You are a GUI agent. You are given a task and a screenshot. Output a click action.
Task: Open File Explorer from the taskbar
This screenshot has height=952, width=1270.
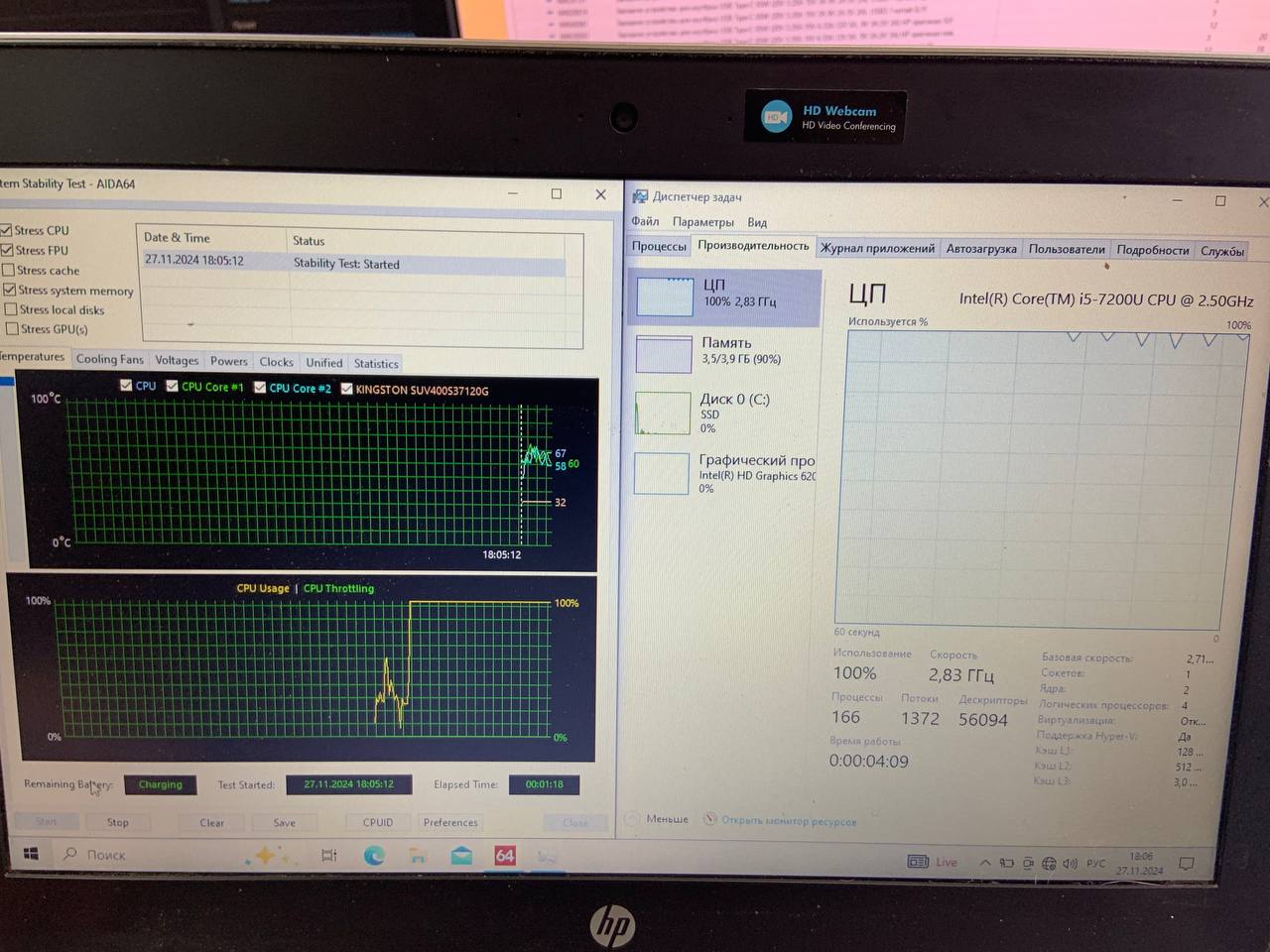coord(418,855)
